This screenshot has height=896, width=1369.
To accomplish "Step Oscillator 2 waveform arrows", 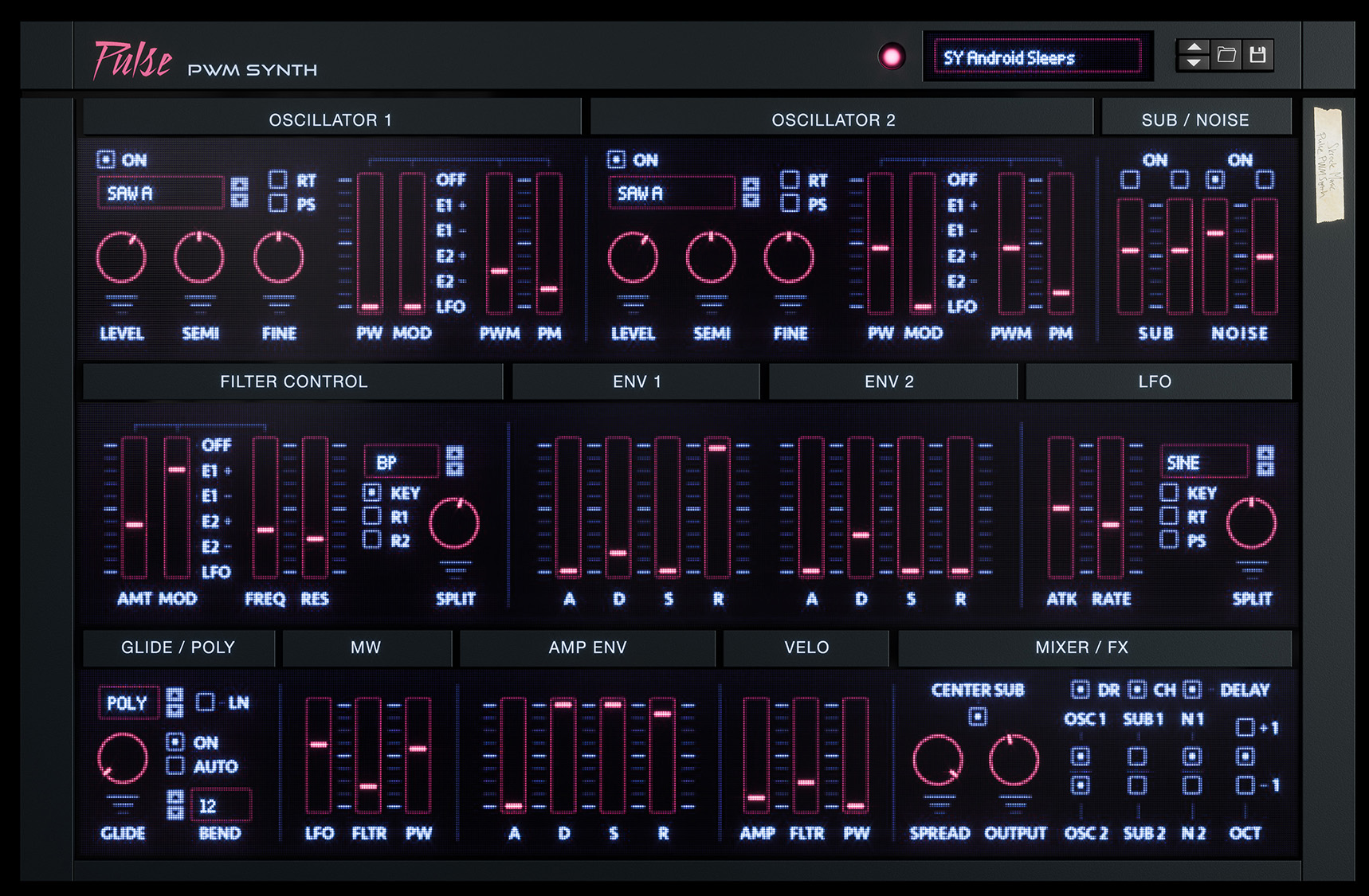I will [751, 192].
